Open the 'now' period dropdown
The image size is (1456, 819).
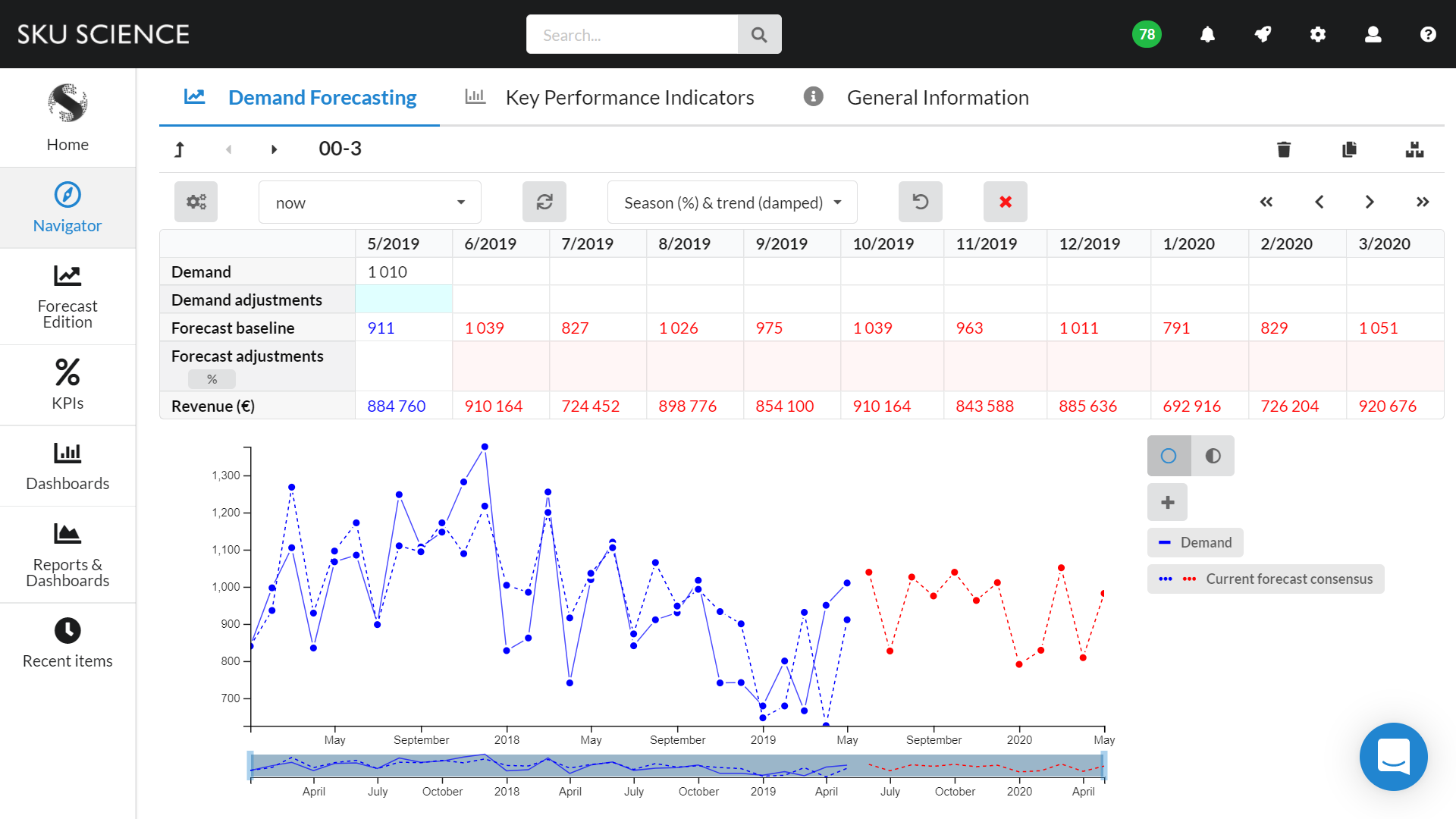[x=369, y=202]
